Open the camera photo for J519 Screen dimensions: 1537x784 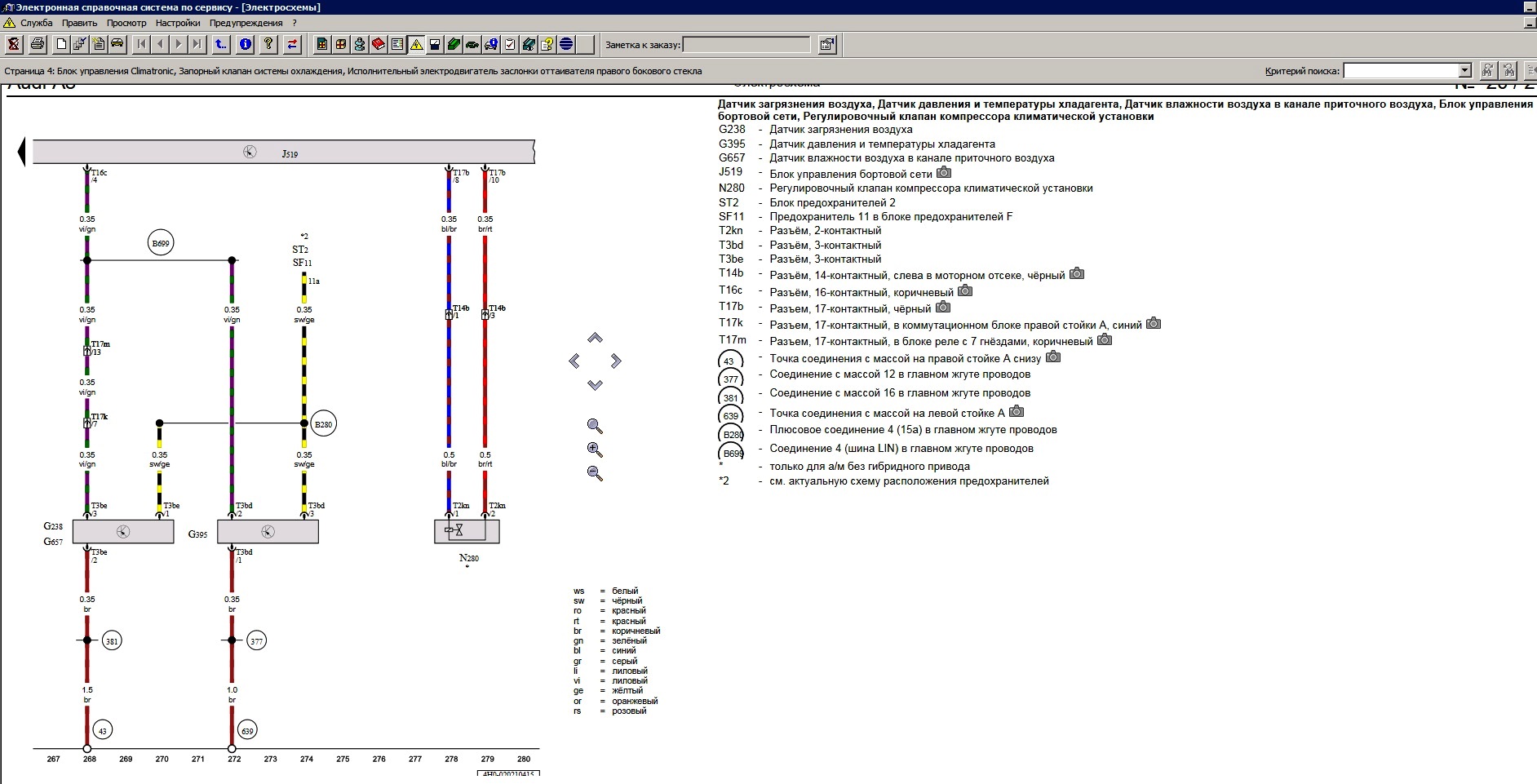pyautogui.click(x=944, y=173)
